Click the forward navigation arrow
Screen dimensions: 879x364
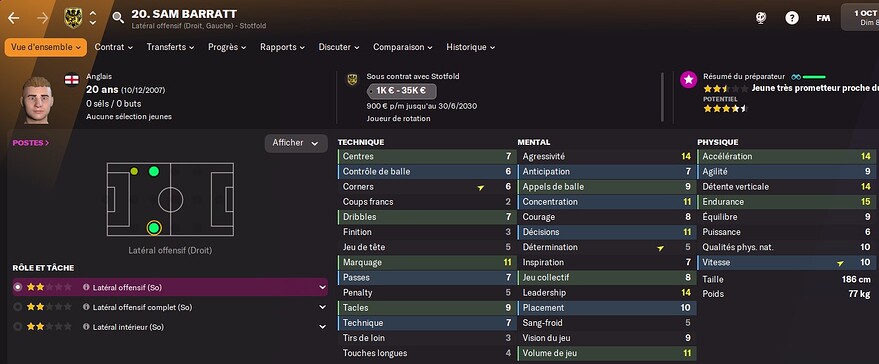[43, 18]
